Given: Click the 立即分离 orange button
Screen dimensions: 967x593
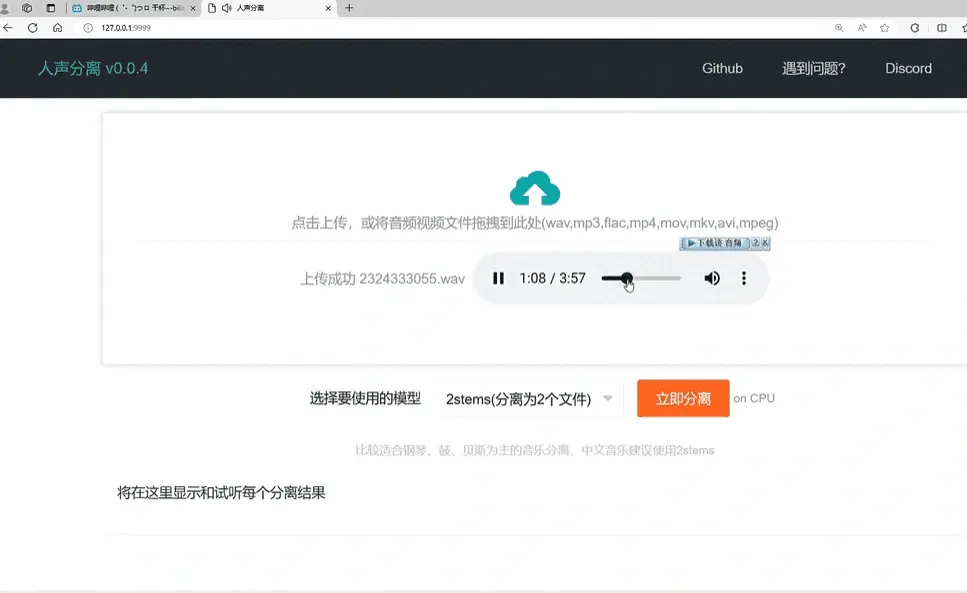Looking at the screenshot, I should point(683,398).
